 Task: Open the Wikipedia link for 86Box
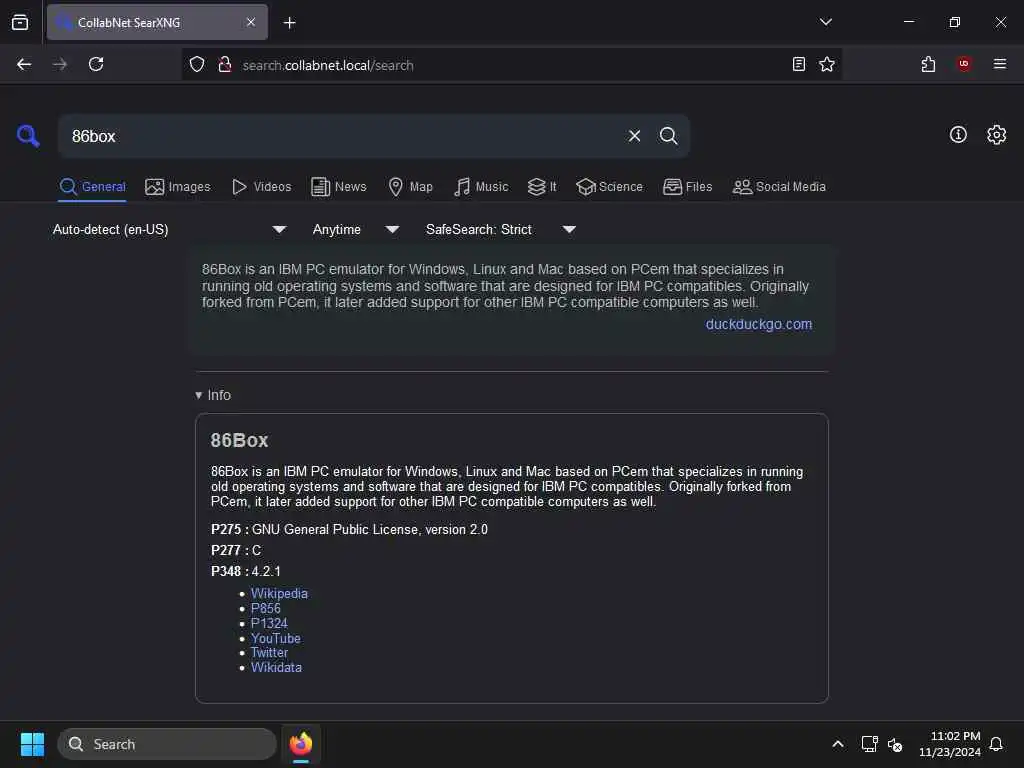[279, 593]
